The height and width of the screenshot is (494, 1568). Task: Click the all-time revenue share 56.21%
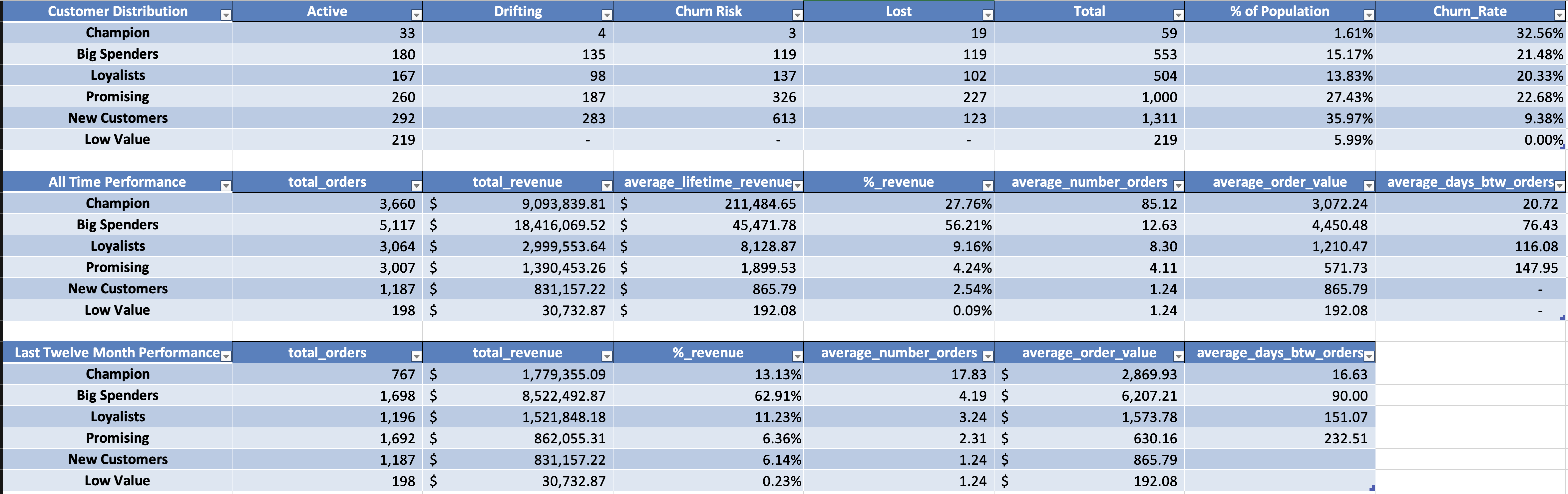899,225
